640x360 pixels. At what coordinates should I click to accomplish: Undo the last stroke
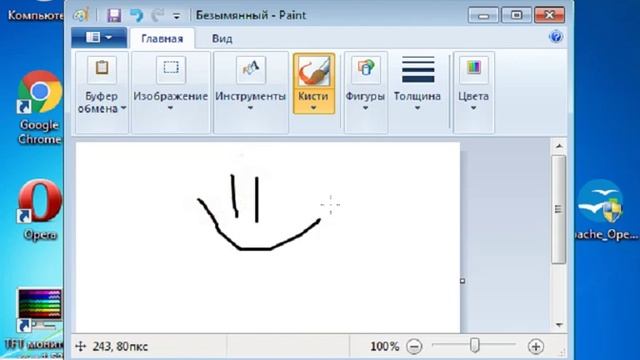click(136, 16)
